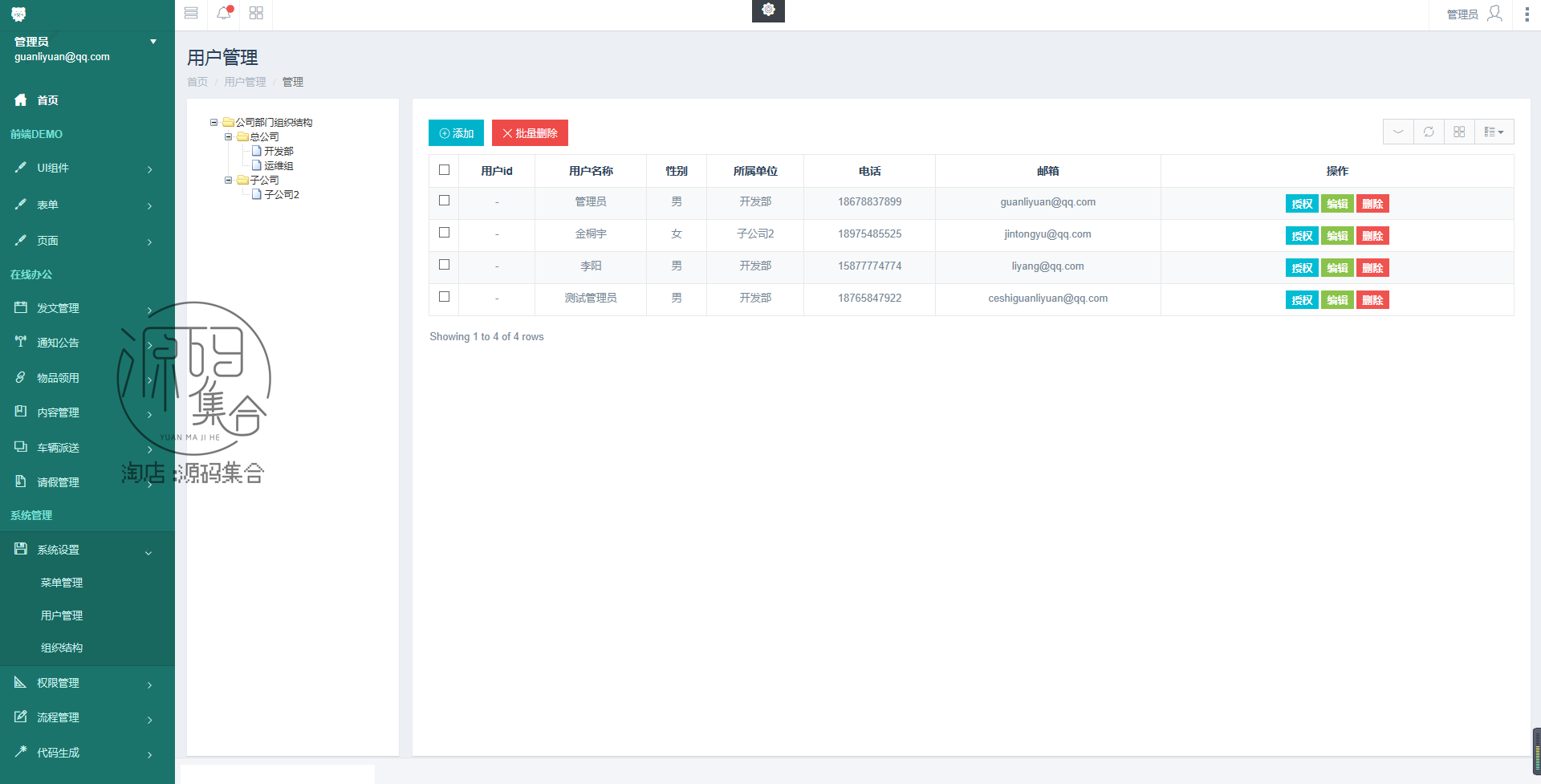Open the vertical three-dot menu top right
Image resolution: width=1541 pixels, height=784 pixels.
pyautogui.click(x=1527, y=14)
